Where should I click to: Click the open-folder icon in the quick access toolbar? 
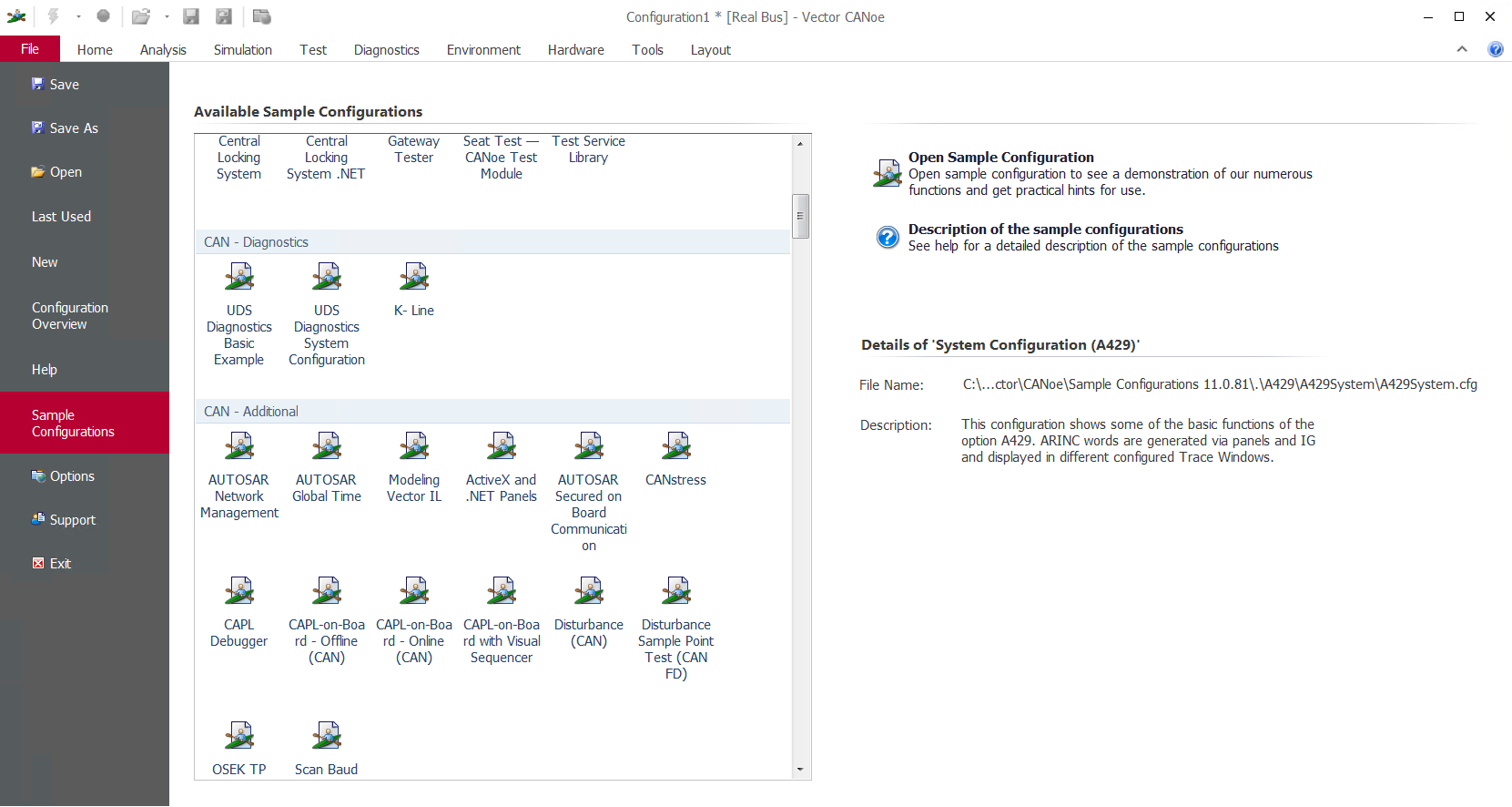point(140,16)
